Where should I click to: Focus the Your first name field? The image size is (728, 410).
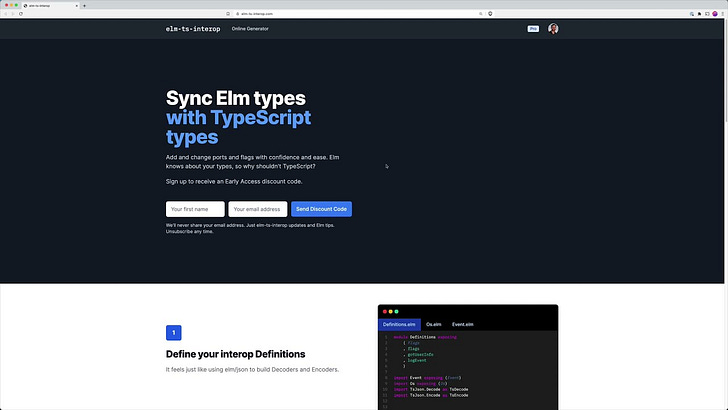195,209
